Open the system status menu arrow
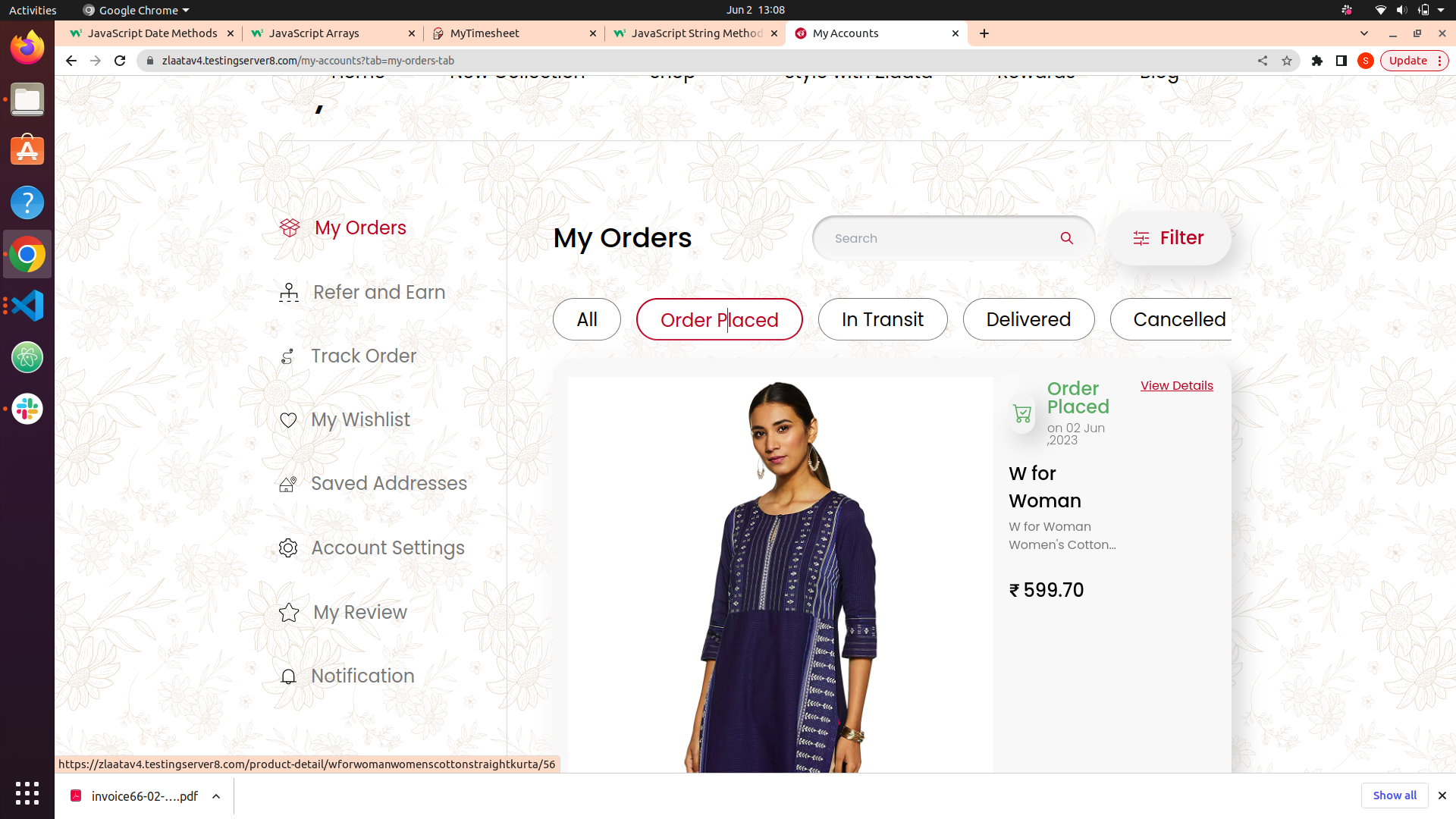Viewport: 1456px width, 819px height. 1441,10
